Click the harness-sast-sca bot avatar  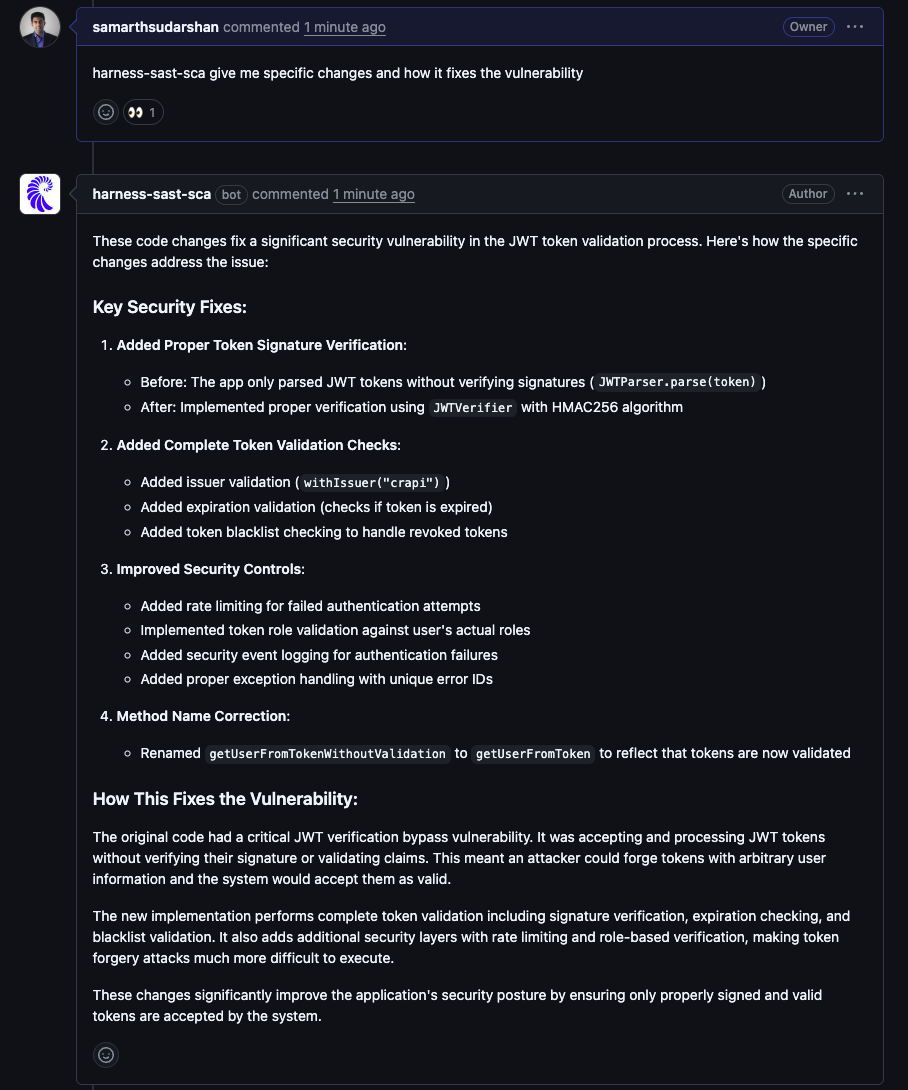click(x=39, y=194)
